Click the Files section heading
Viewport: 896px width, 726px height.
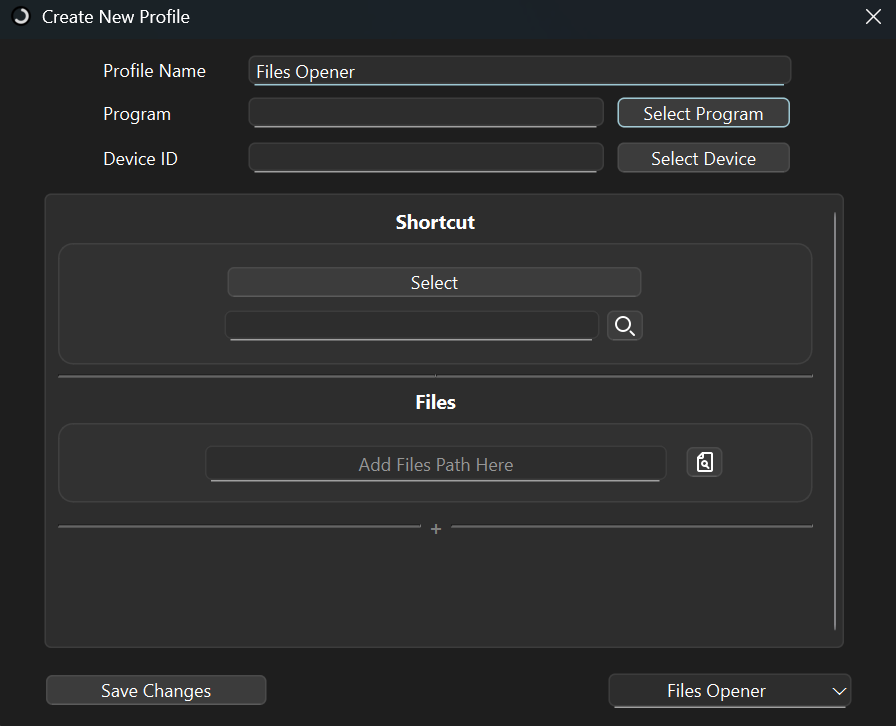(435, 402)
